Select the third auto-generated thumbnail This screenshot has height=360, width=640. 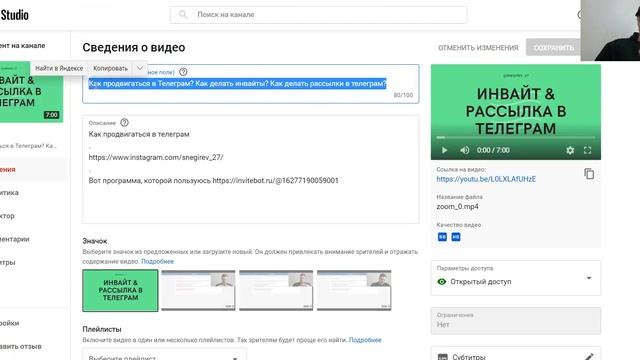(x=276, y=290)
